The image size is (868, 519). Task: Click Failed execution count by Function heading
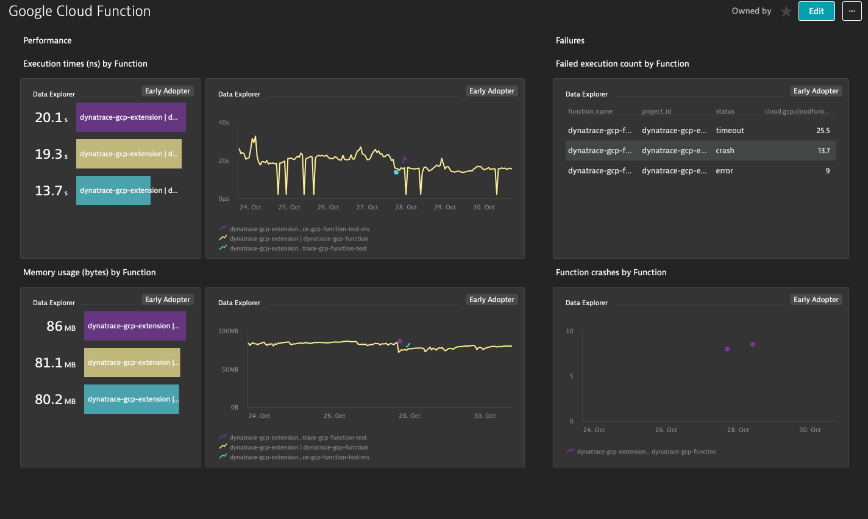tap(622, 64)
